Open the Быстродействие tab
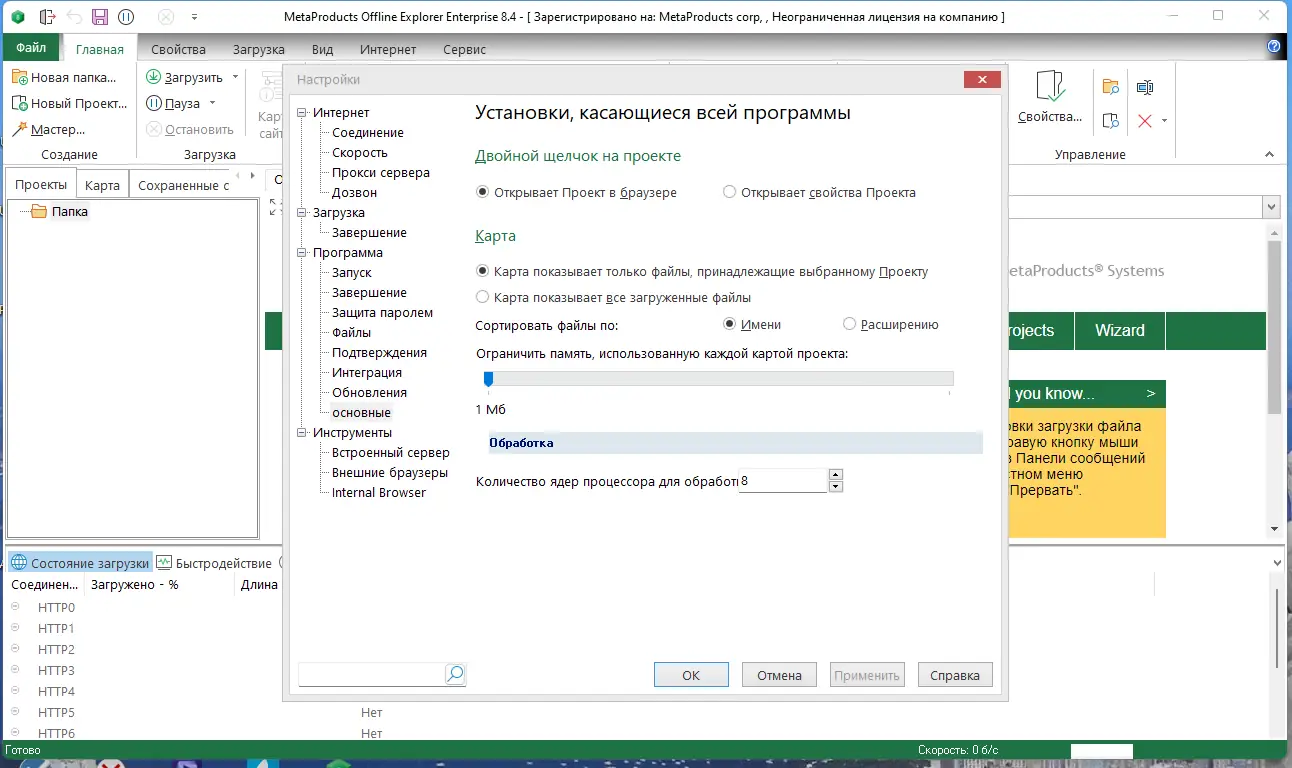Viewport: 1292px width, 768px height. 215,563
